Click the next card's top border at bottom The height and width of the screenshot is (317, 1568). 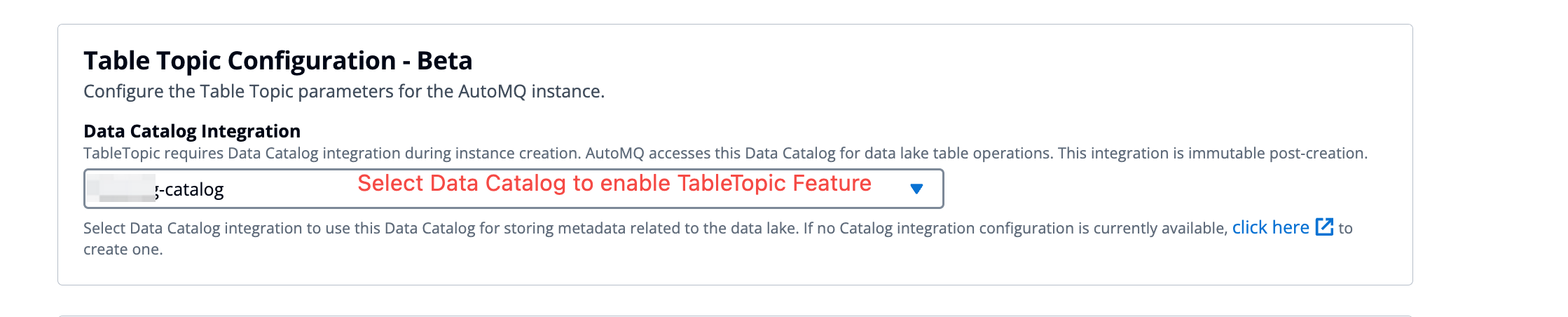pyautogui.click(x=735, y=316)
